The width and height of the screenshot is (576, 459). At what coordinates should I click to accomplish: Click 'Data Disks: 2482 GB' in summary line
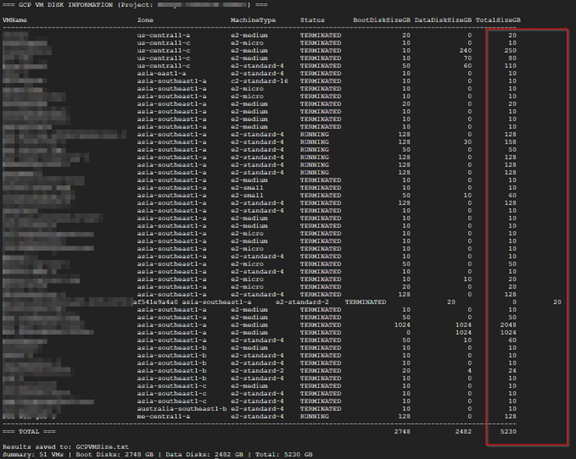coord(204,455)
